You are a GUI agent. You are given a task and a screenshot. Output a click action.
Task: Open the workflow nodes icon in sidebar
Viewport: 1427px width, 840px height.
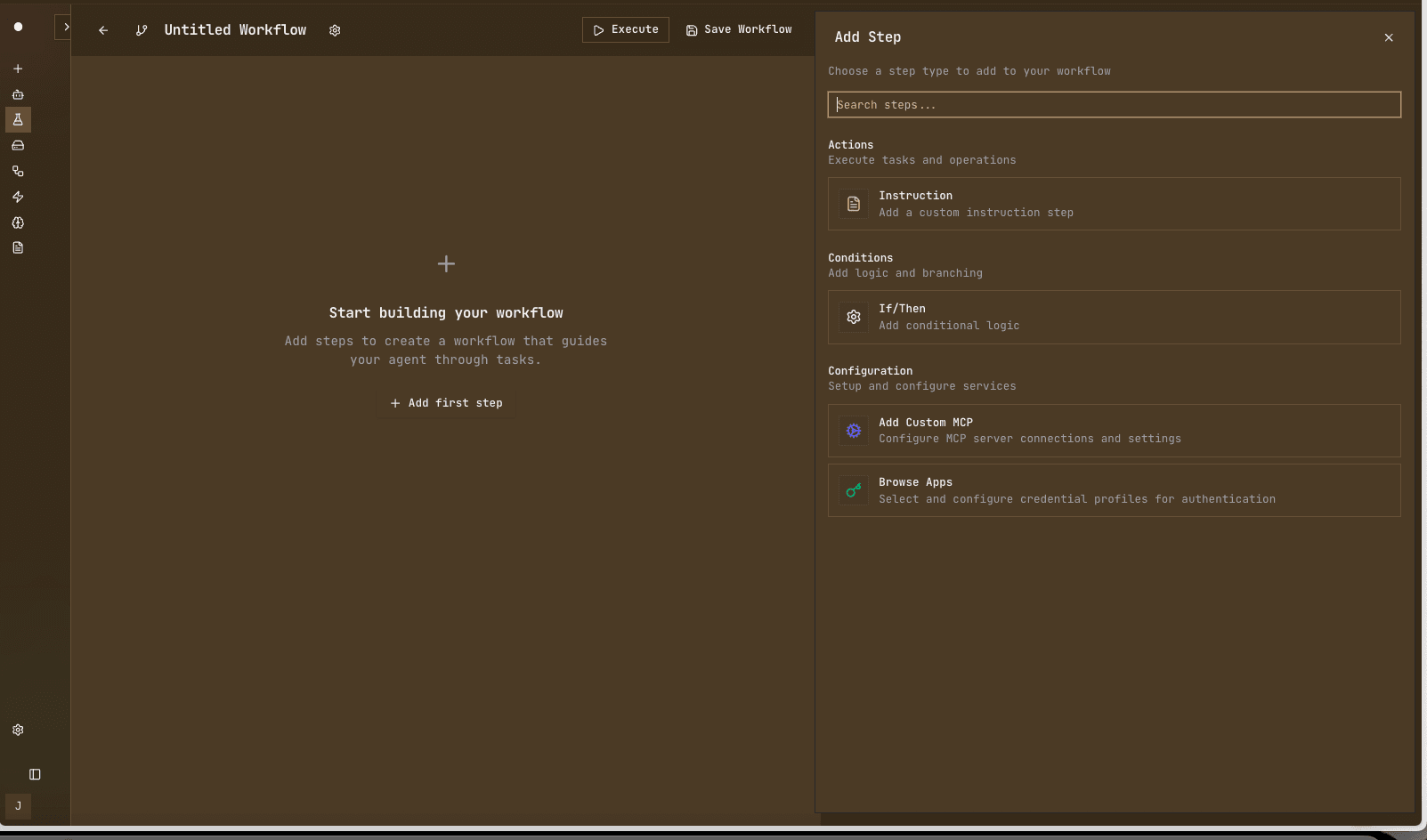(18, 171)
